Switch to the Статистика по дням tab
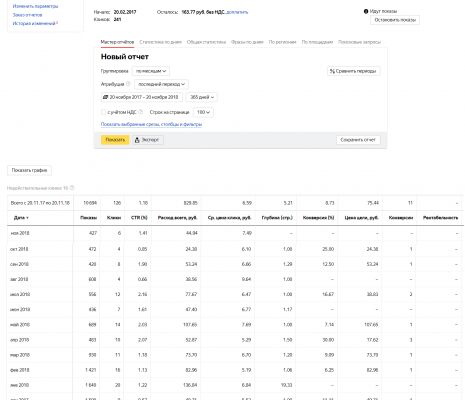This screenshot has height=400, width=465. (x=160, y=42)
